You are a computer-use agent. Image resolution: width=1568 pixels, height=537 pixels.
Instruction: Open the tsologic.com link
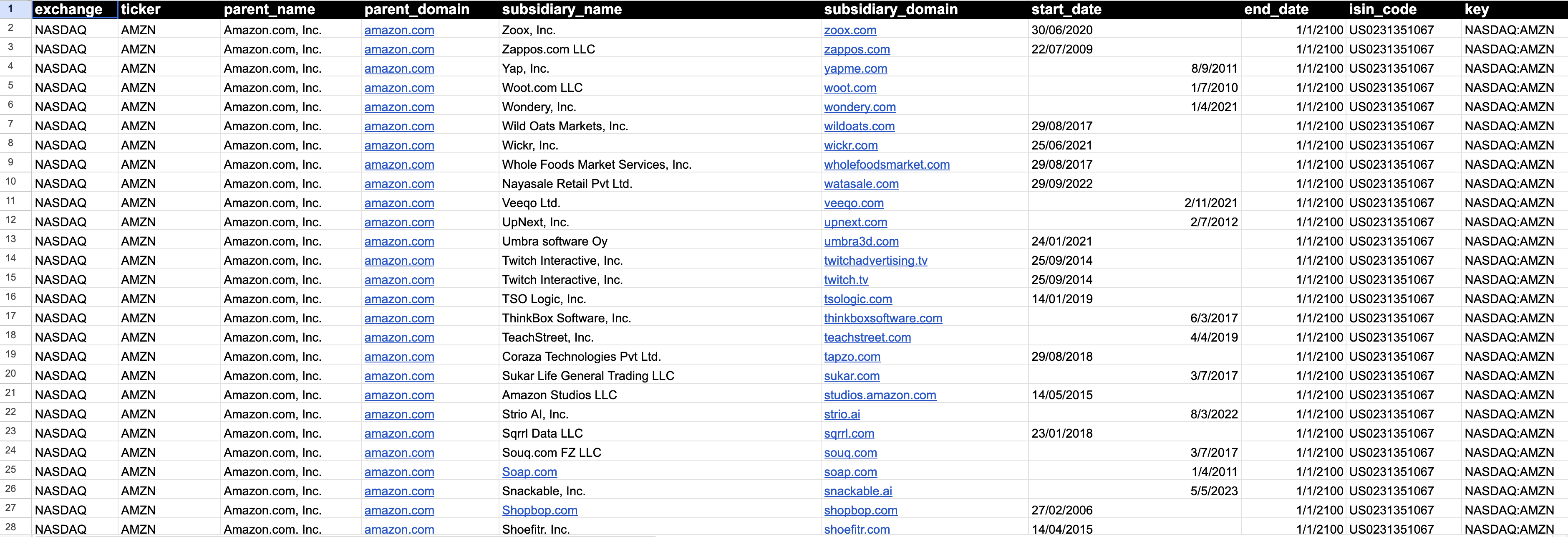click(x=858, y=299)
